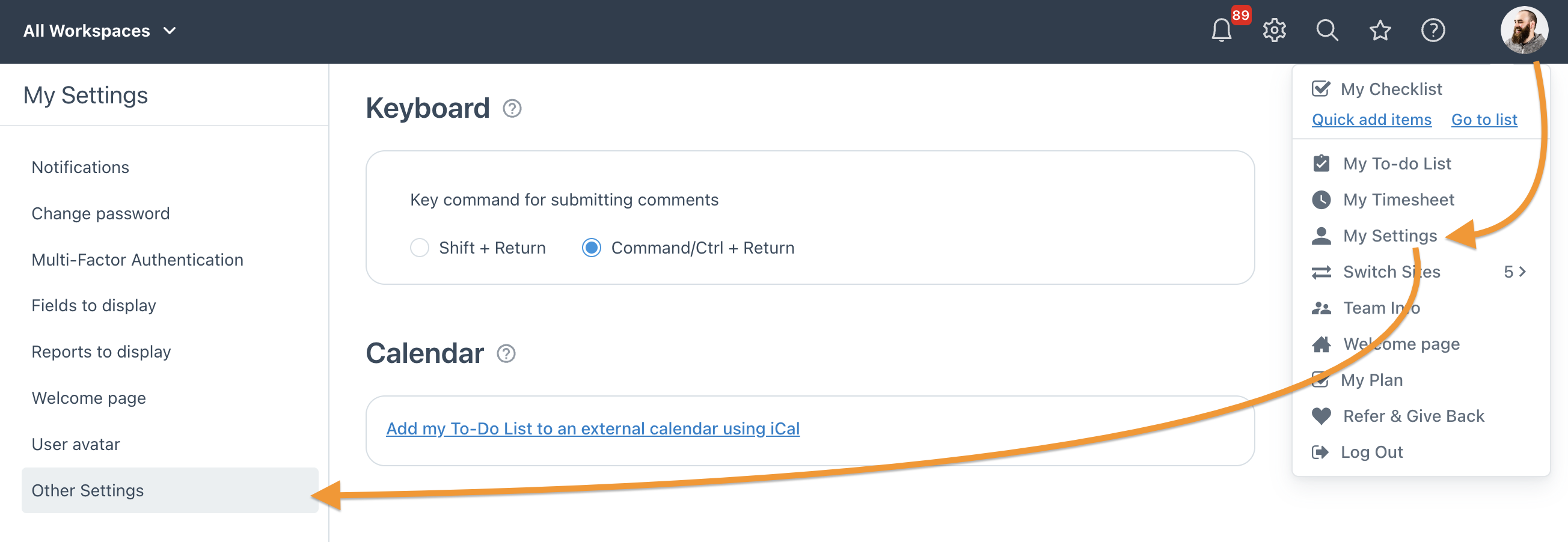The width and height of the screenshot is (1568, 542).
Task: Expand the All Workspaces dropdown
Action: (x=100, y=31)
